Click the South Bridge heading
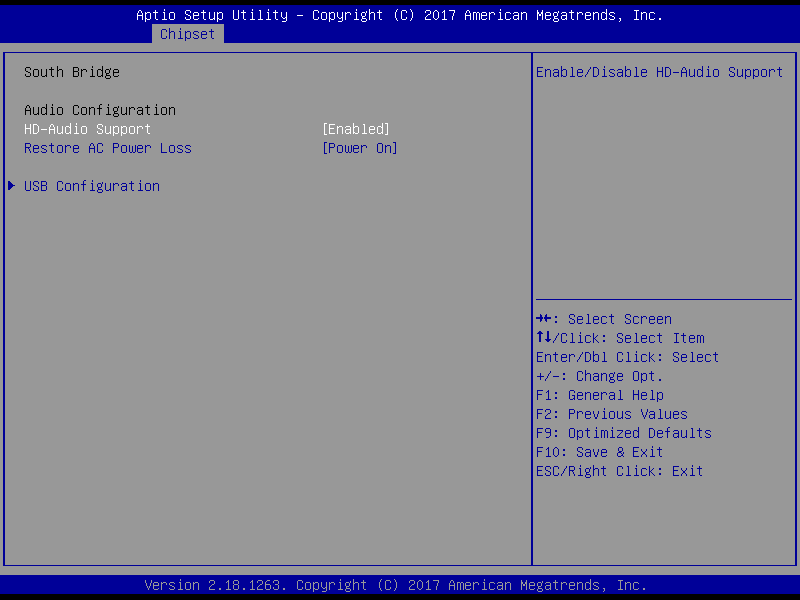This screenshot has height=600, width=800. pyautogui.click(x=71, y=72)
